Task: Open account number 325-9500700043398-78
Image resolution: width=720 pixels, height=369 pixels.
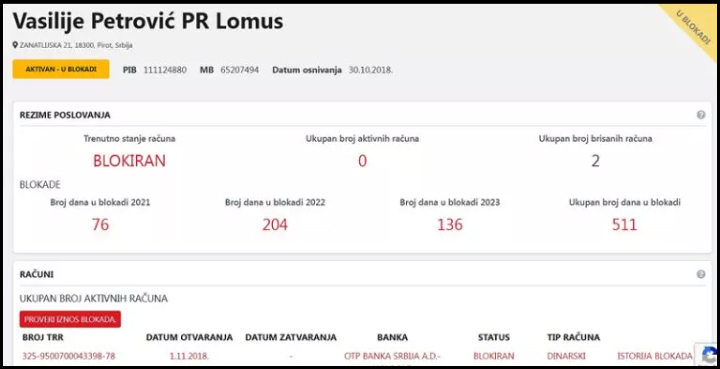Action: (x=69, y=356)
